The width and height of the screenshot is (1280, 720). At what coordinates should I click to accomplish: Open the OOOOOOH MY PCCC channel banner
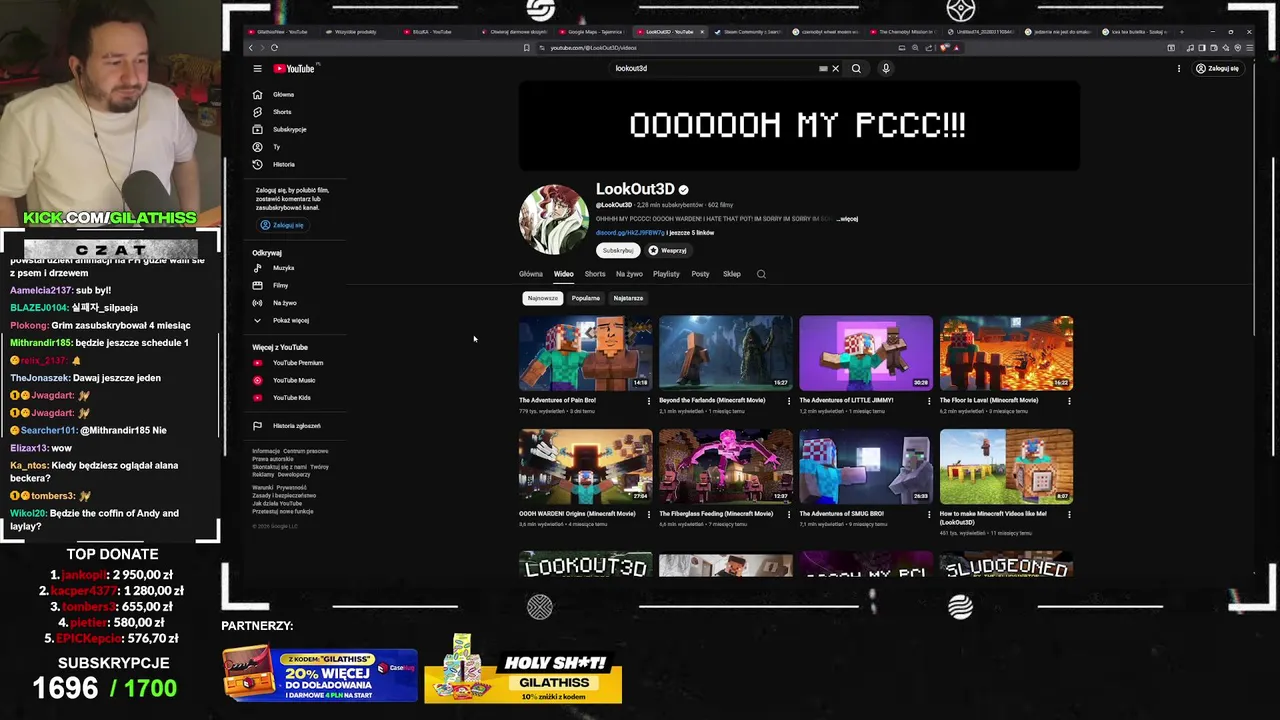click(x=799, y=126)
